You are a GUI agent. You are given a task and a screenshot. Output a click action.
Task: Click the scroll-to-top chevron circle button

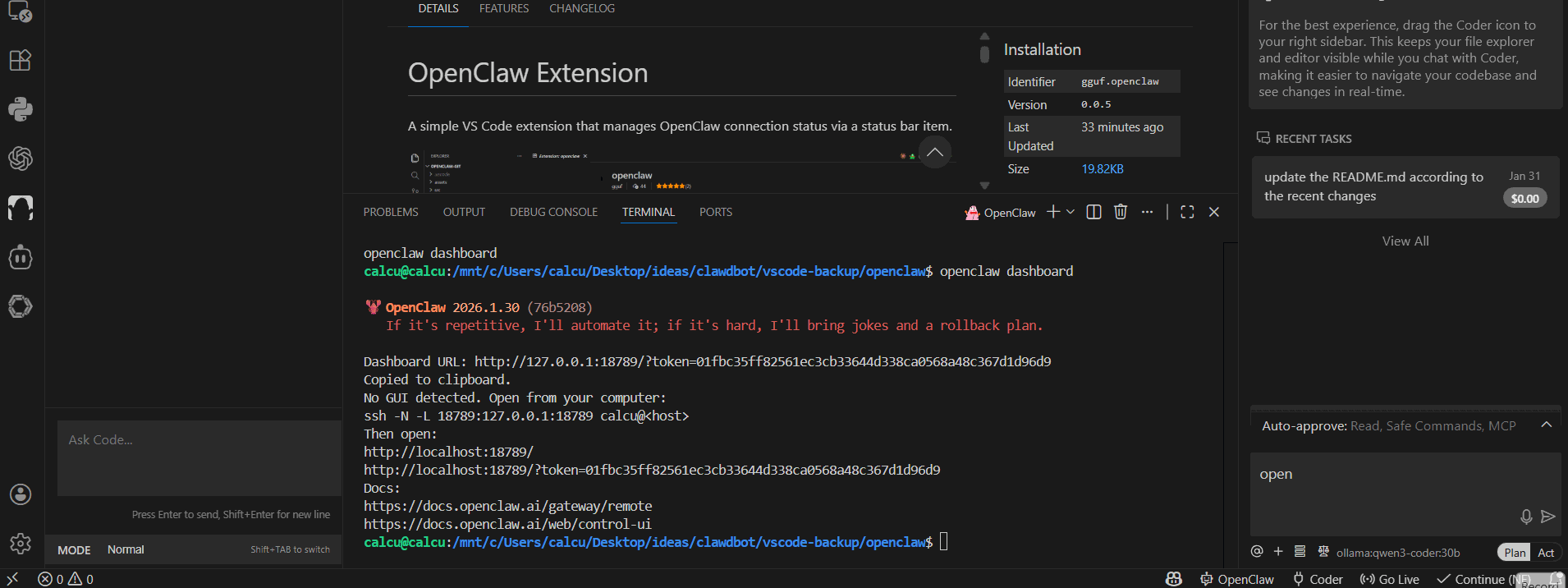point(934,152)
